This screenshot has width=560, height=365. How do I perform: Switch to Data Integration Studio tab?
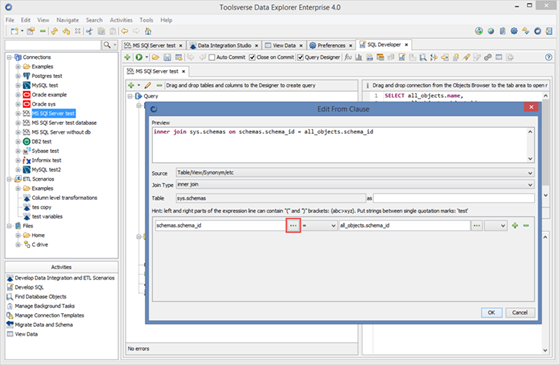[x=224, y=45]
